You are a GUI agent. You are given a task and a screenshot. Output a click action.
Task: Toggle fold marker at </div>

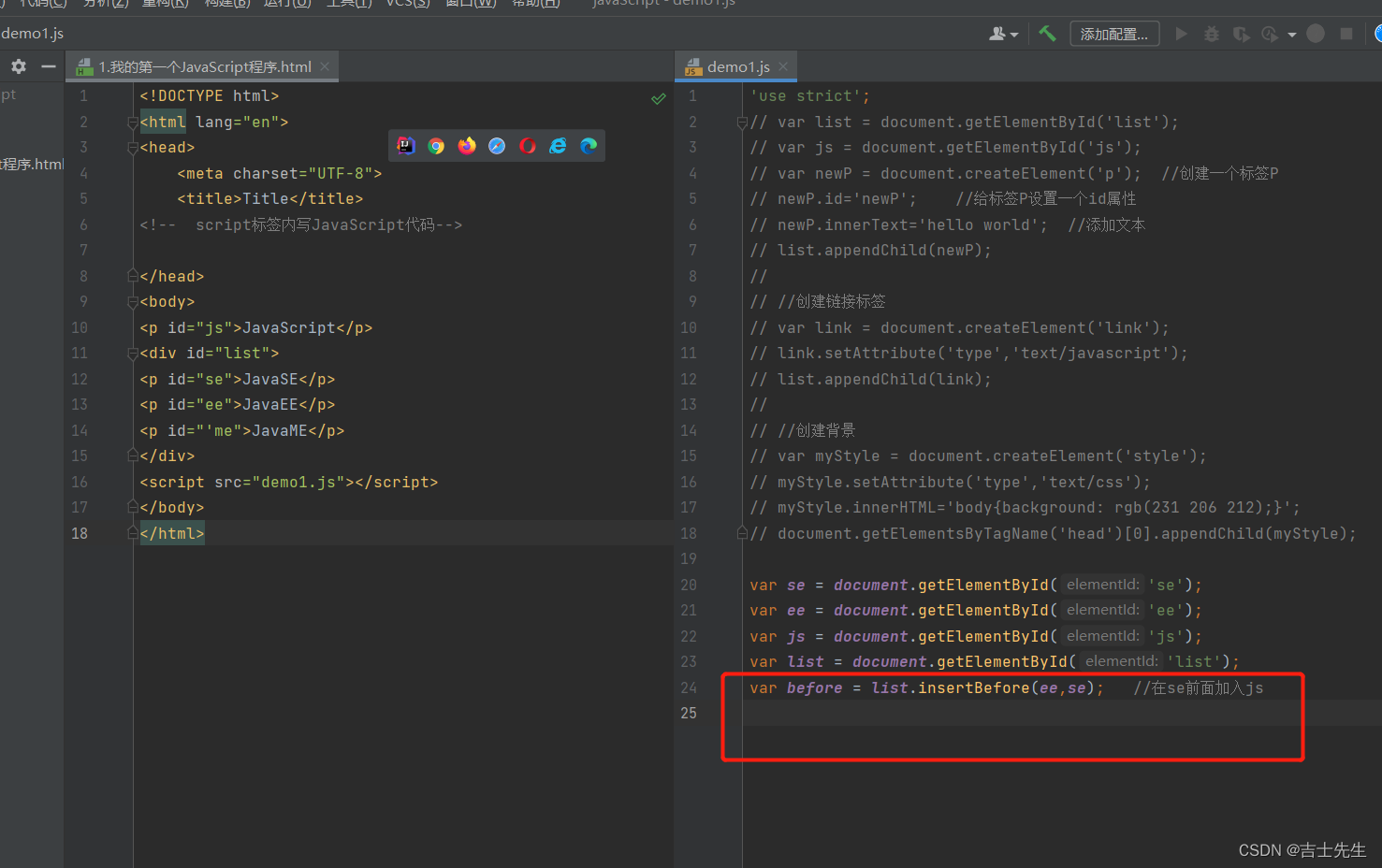[132, 456]
